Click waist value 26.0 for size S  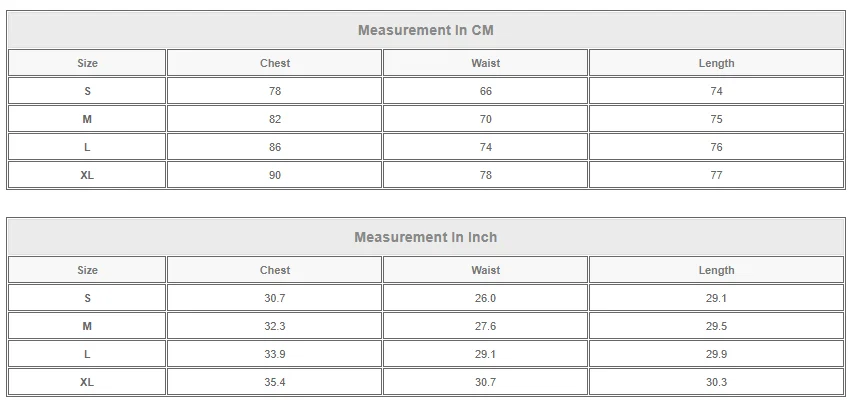pyautogui.click(x=486, y=298)
